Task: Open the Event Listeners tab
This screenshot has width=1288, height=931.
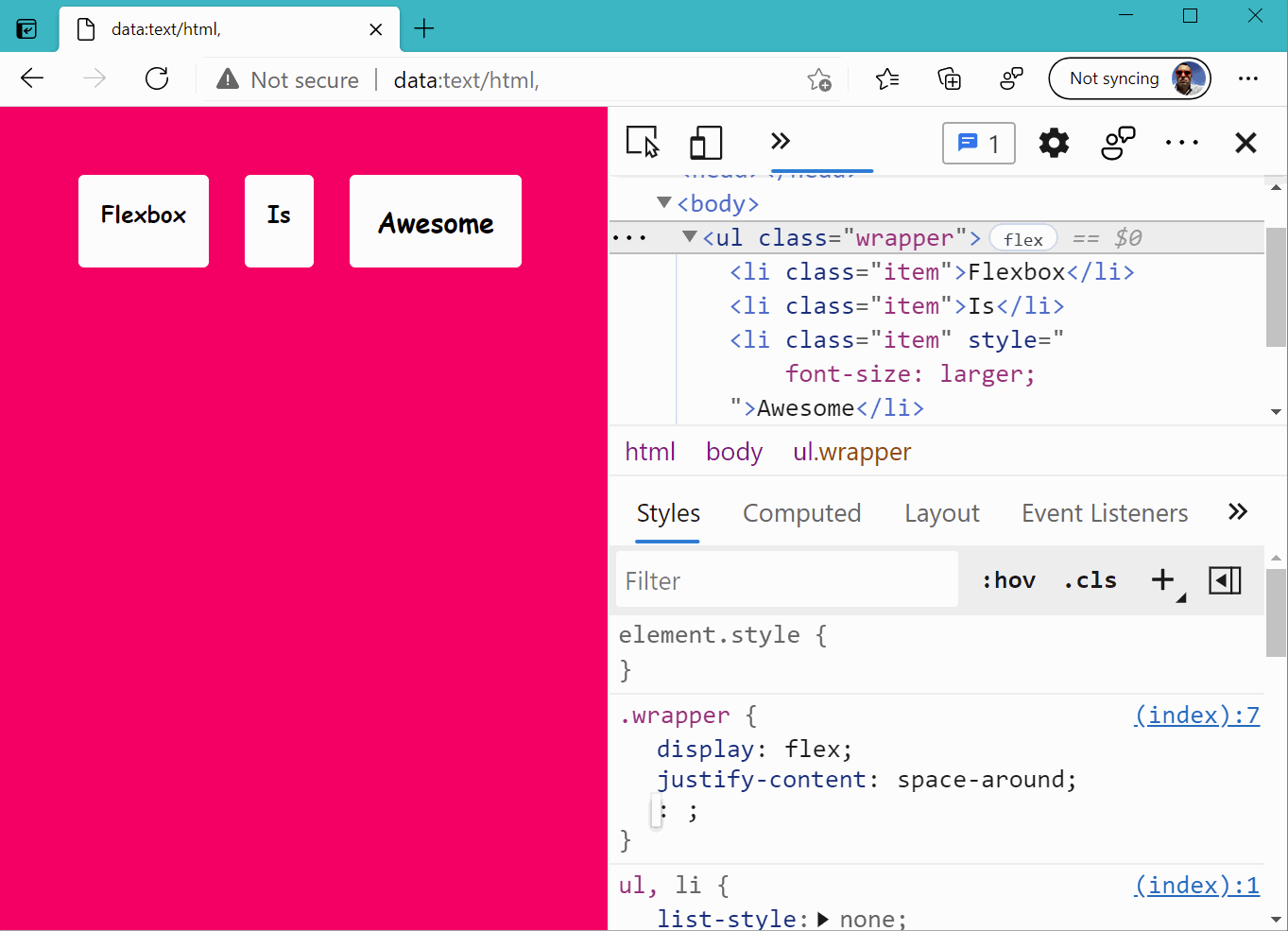Action: [1104, 513]
